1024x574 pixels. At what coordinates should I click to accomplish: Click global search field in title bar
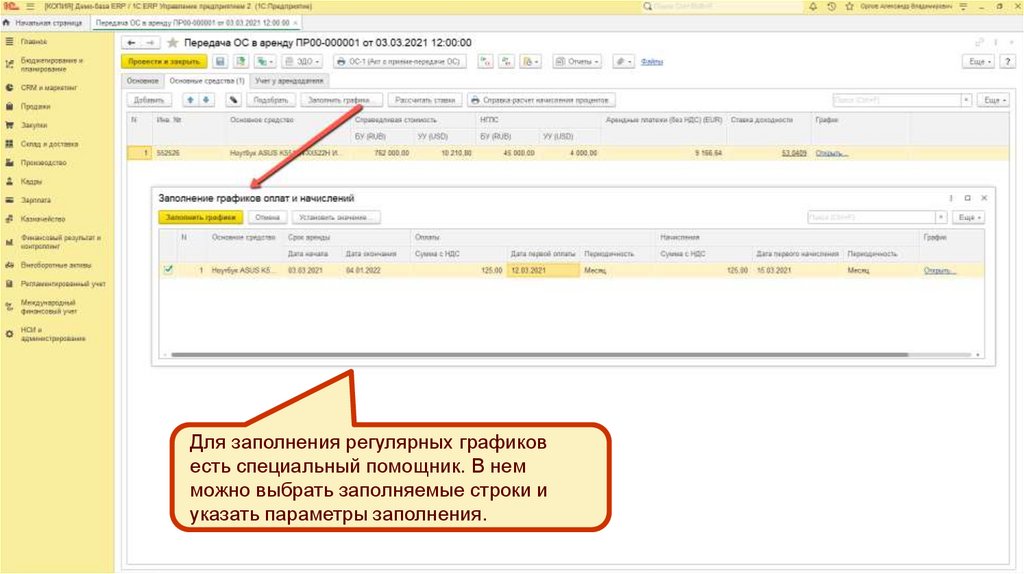point(722,6)
